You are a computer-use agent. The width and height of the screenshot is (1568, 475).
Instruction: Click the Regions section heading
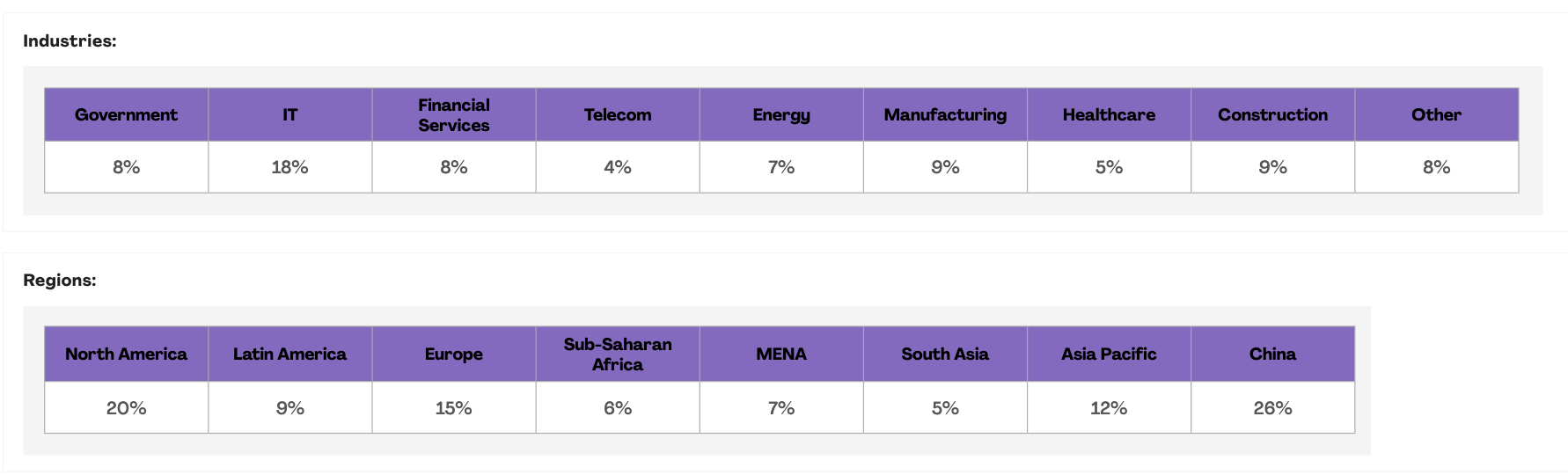[60, 281]
